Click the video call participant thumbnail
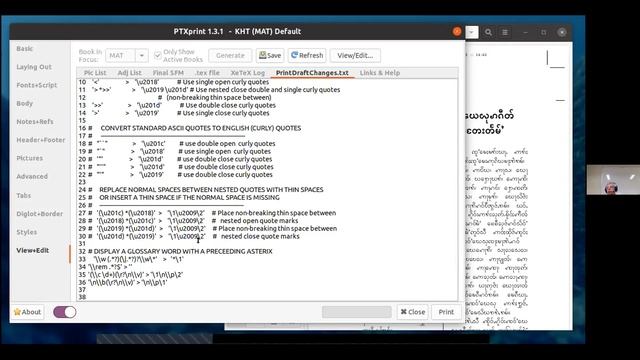The width and height of the screenshot is (640, 360). [613, 180]
